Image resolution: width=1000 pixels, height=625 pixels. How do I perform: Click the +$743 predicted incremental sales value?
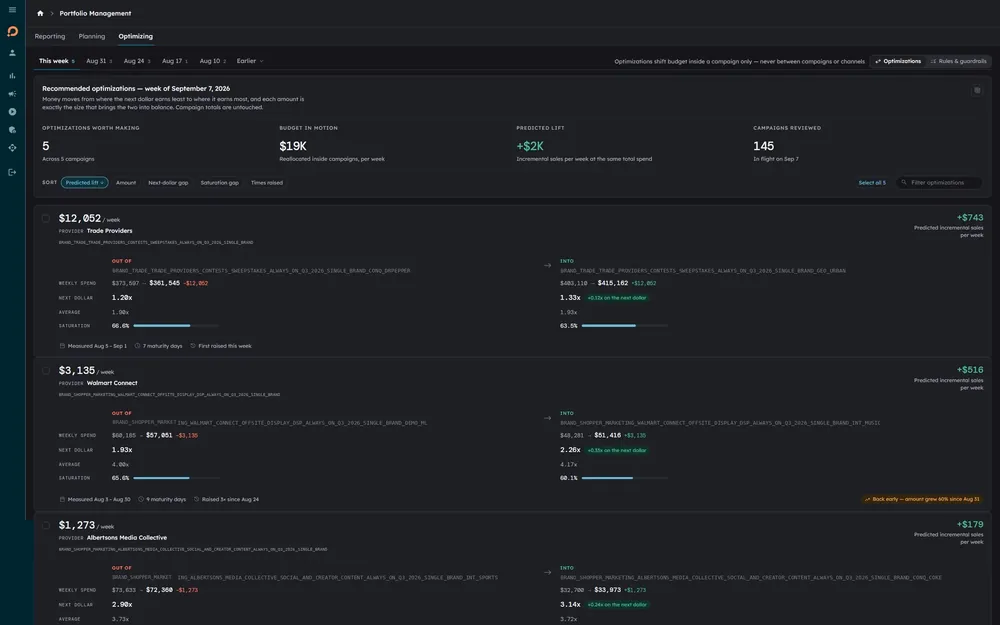[969, 217]
